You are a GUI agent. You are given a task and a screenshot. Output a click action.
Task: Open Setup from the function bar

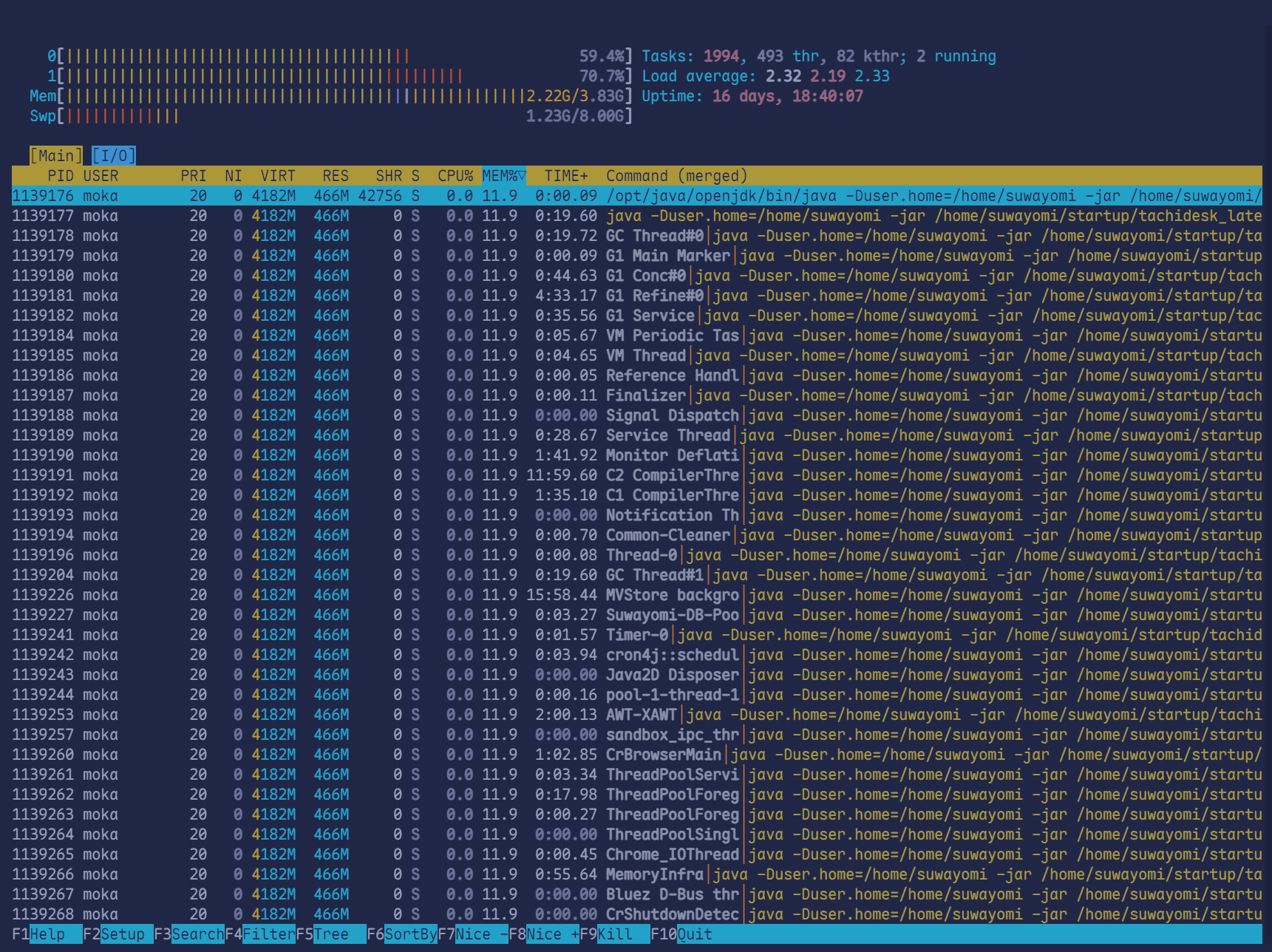[x=122, y=934]
